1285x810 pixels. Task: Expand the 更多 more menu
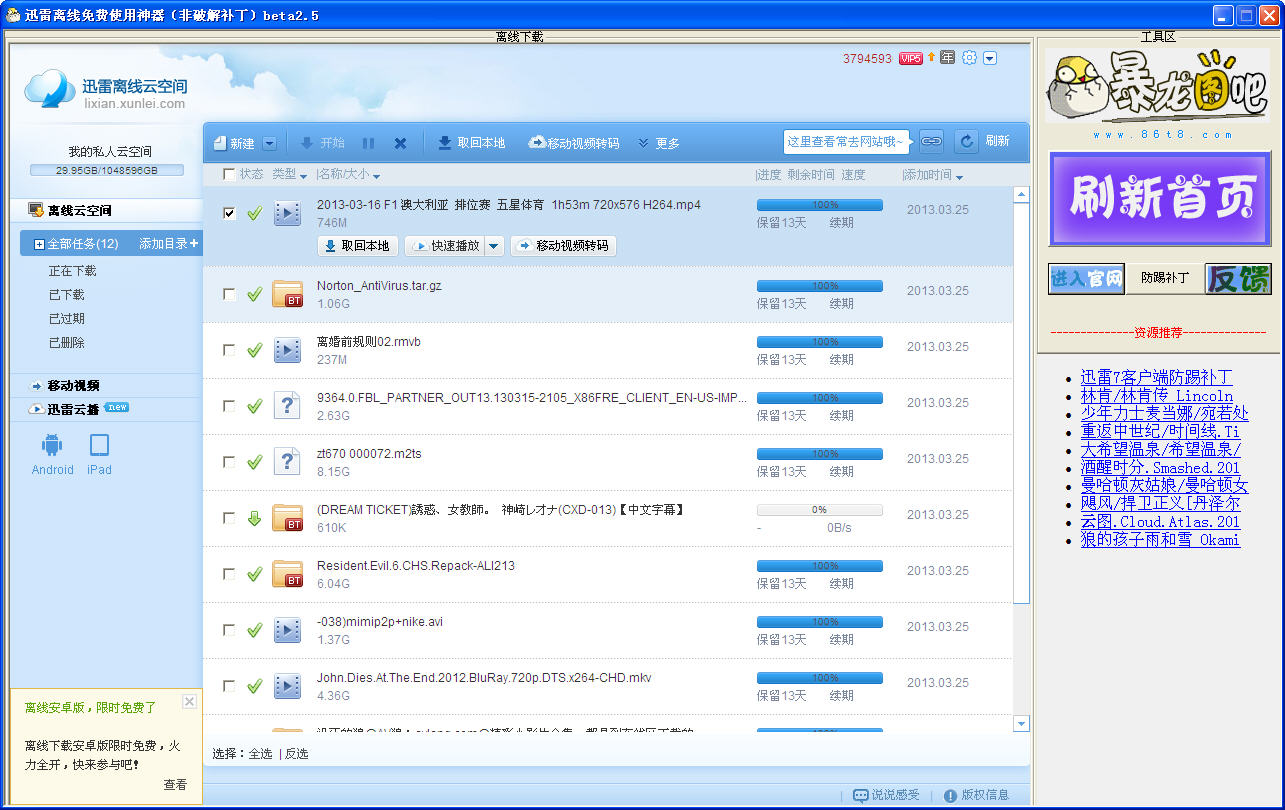coord(658,143)
